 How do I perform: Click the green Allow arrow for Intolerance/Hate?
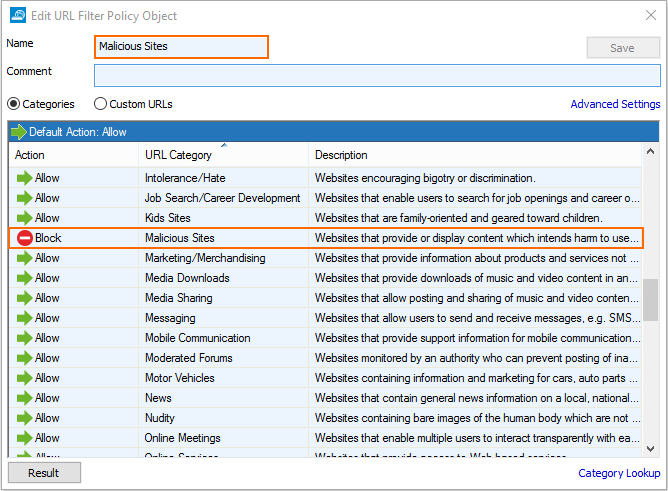coord(24,178)
